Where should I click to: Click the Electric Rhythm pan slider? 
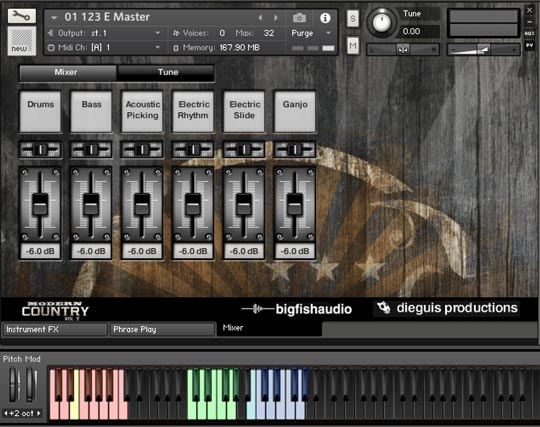(x=193, y=149)
